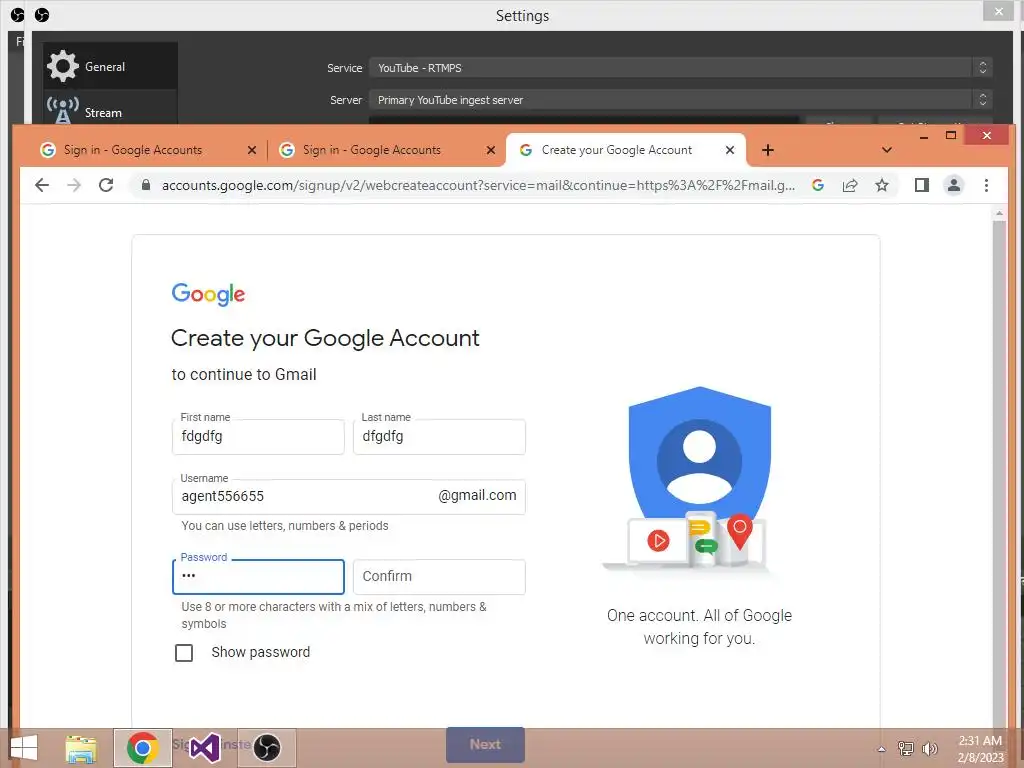Focus the Password field
1024x768 pixels.
point(258,577)
